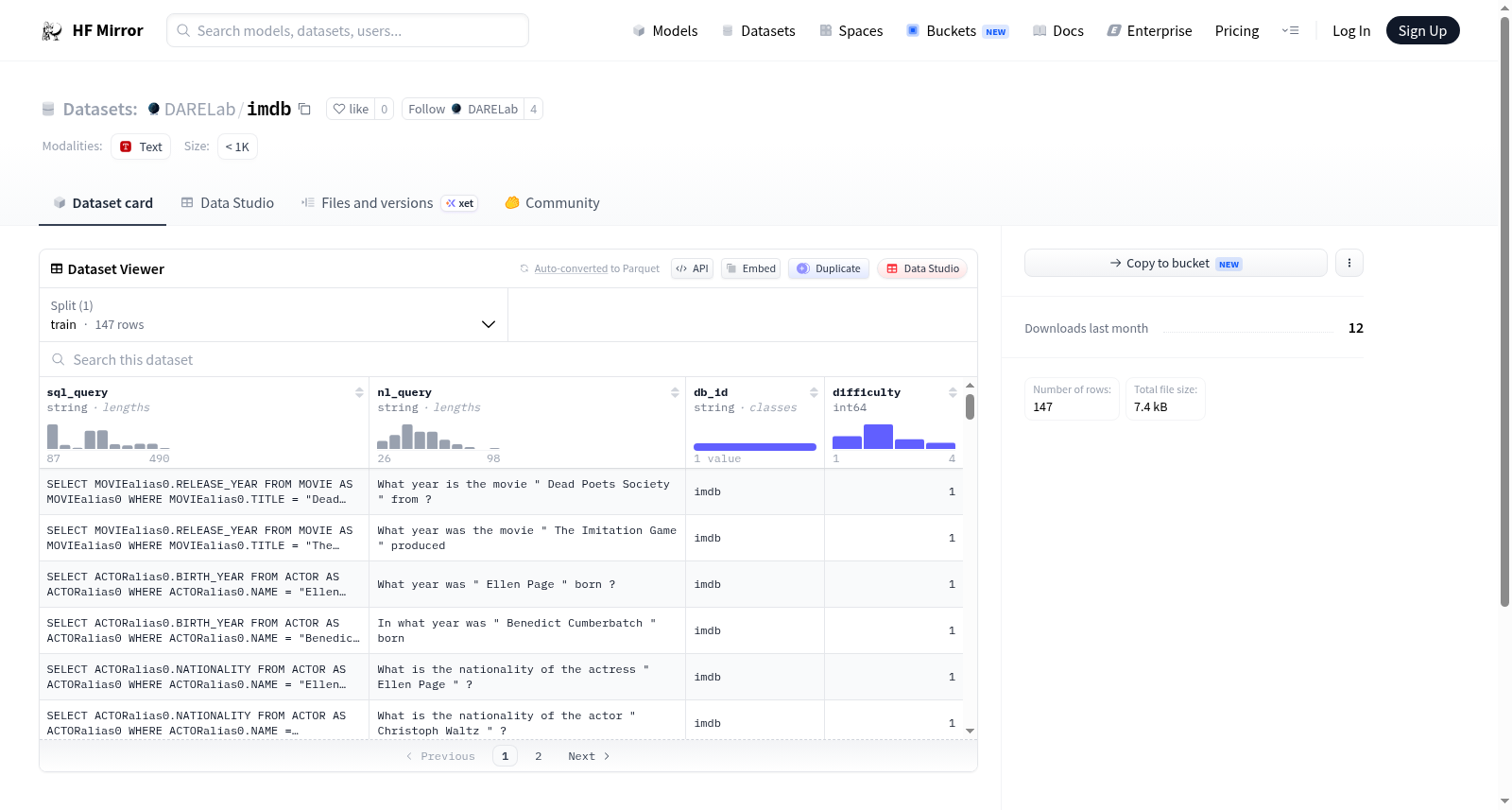The width and height of the screenshot is (1512, 810).
Task: Click the Copy to bucket button
Action: click(x=1176, y=264)
